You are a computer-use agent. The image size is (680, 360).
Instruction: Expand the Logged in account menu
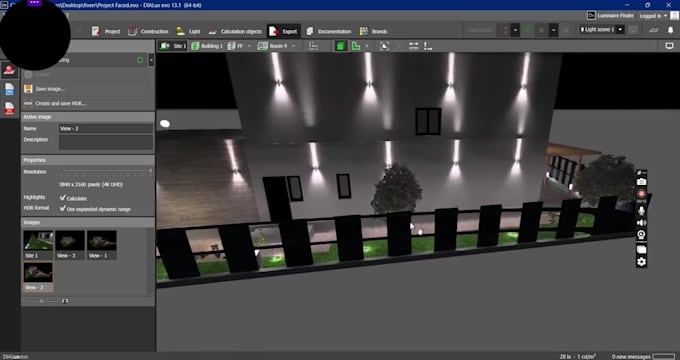tap(653, 16)
